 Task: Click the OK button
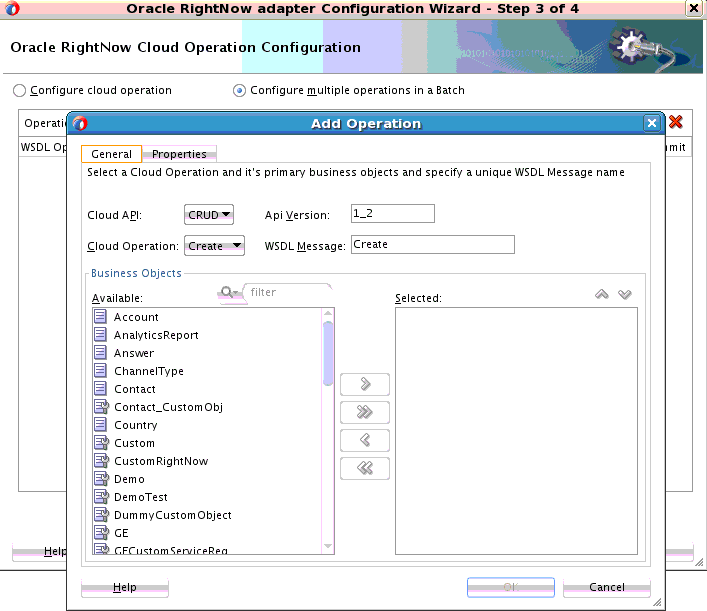coord(511,587)
